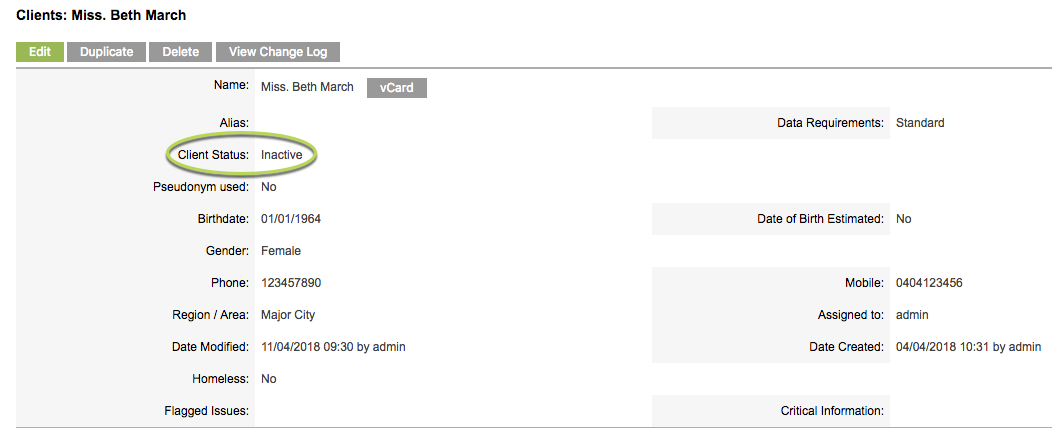Click the Critical Information label
This screenshot has width=1052, height=431.
832,411
